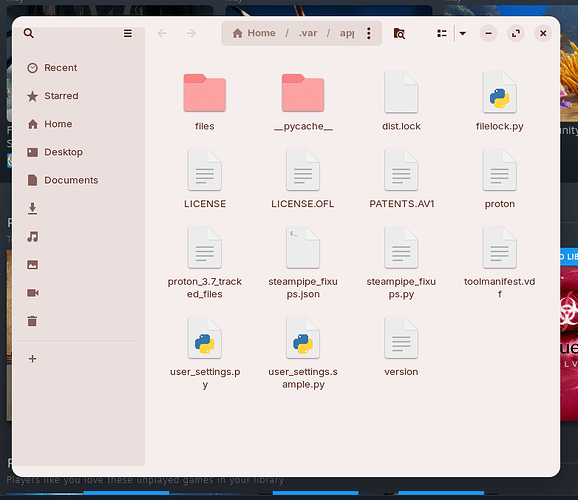578x500 pixels.
Task: Select the proton_3.7_tracked_files file
Action: tap(205, 263)
